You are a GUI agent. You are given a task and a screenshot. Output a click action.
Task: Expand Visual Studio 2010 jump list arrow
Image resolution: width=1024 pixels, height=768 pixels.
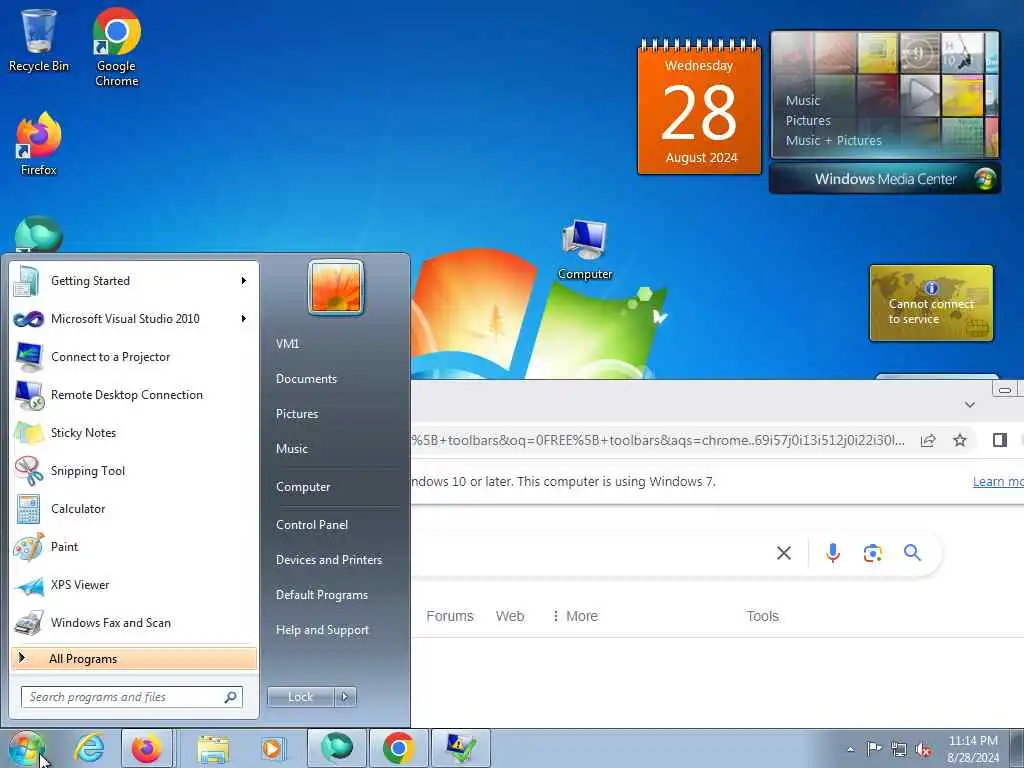(x=244, y=319)
